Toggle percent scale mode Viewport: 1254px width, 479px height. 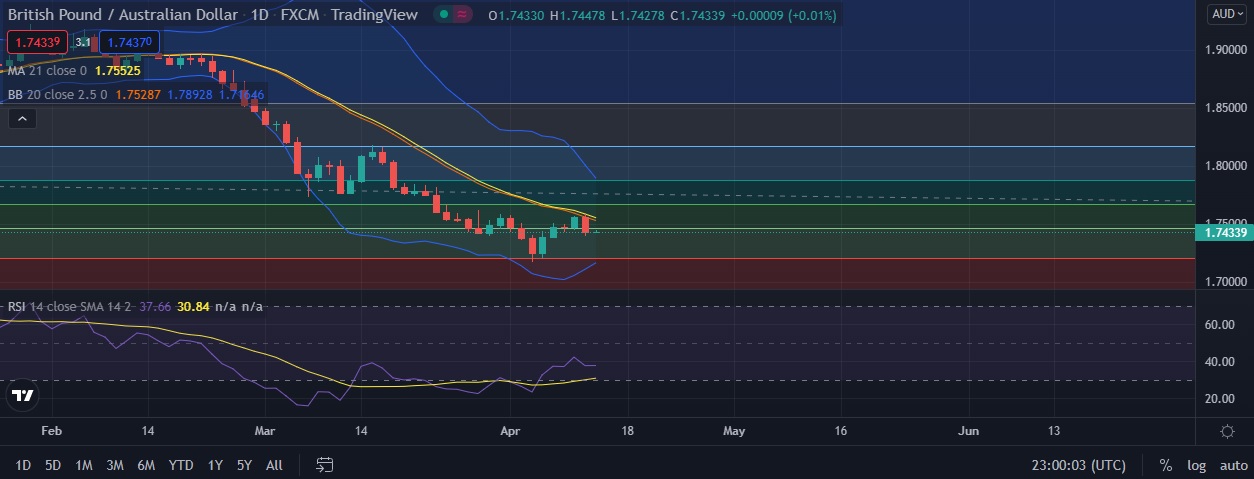tap(1166, 465)
